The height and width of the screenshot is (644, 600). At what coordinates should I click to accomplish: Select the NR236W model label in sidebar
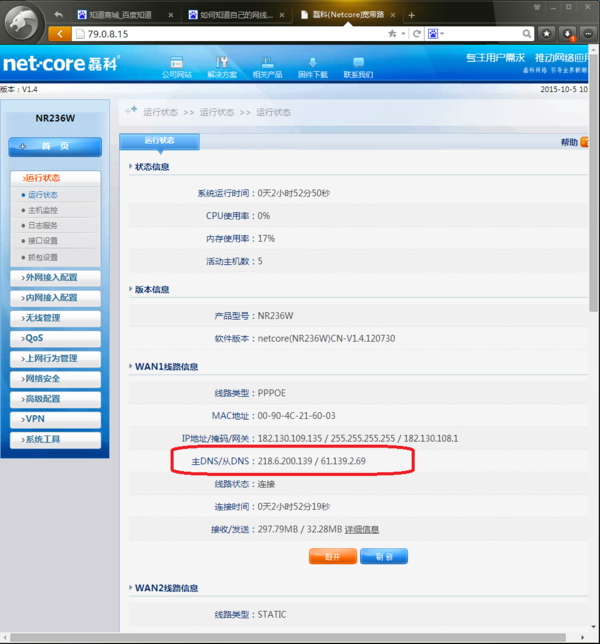tap(55, 118)
